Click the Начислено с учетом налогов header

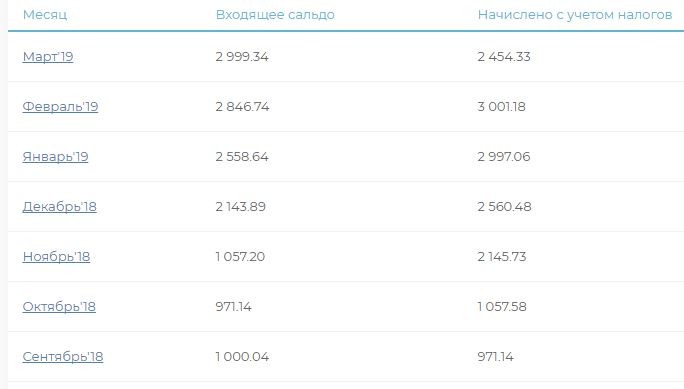(x=575, y=15)
